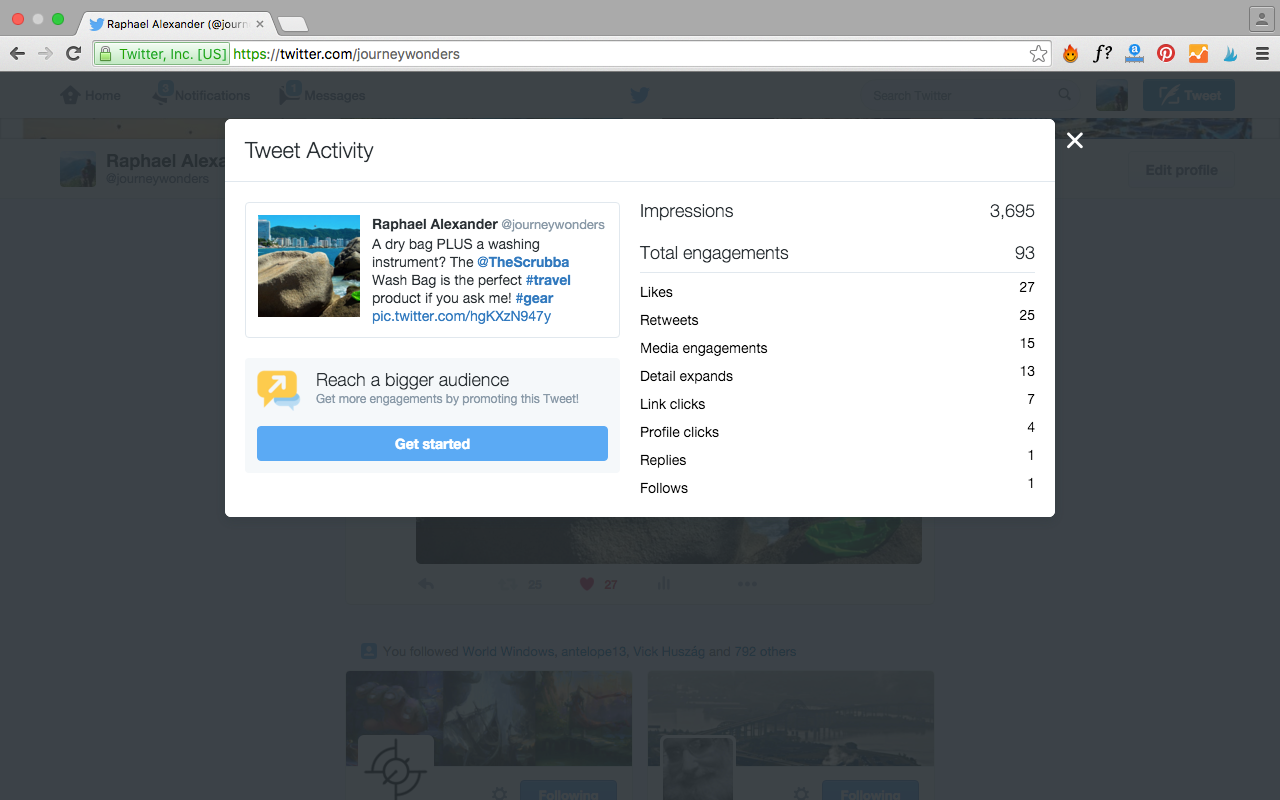Click the Detail expands row label
Viewport: 1280px width, 800px height.
click(x=686, y=376)
